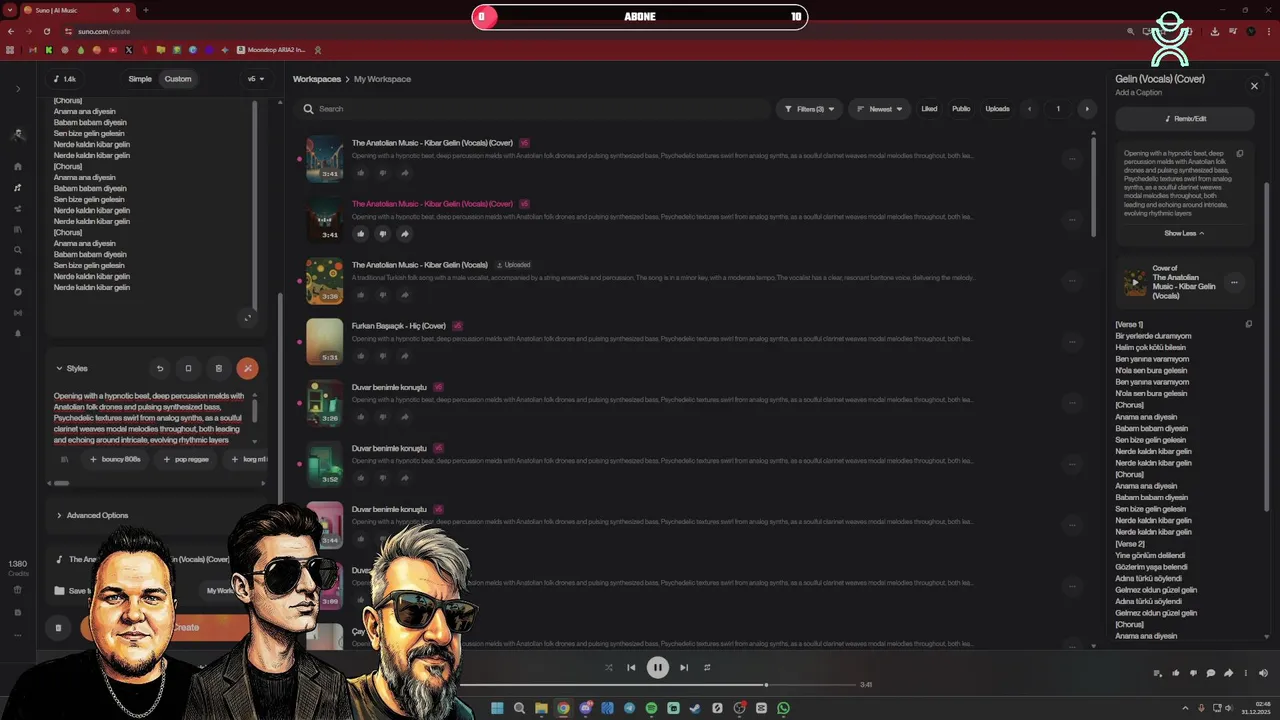
Task: Go to previous page of songs
Action: tap(1029, 109)
